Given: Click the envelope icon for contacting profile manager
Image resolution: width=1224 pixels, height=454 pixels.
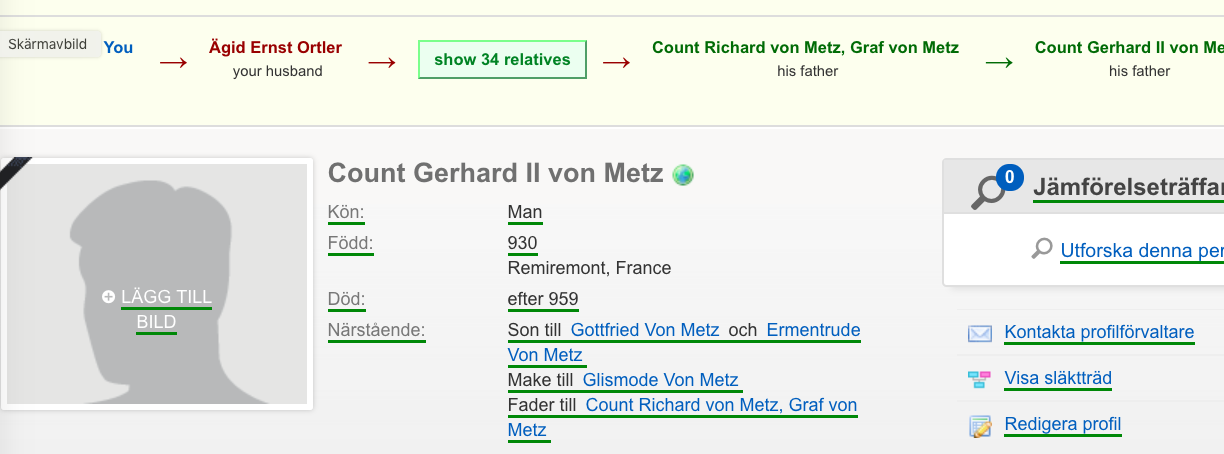Looking at the screenshot, I should click(x=979, y=333).
